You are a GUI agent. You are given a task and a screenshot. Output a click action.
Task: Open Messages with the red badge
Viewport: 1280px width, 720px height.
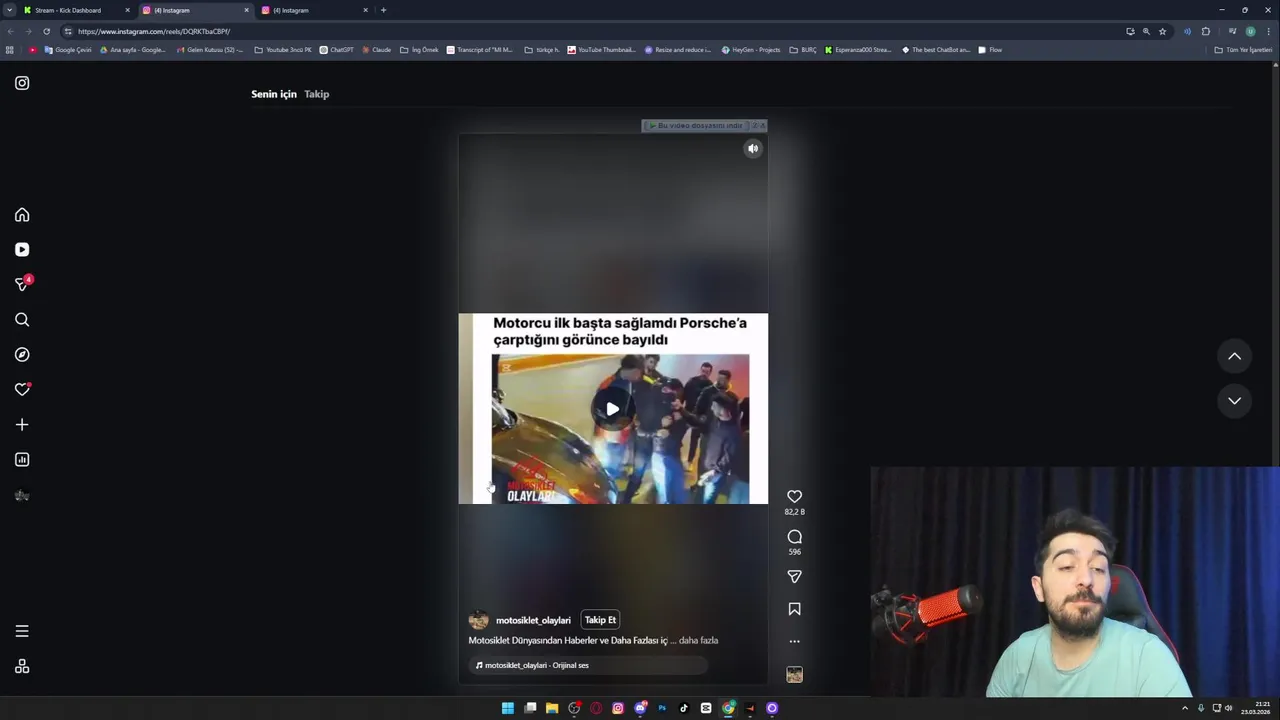[x=23, y=284]
